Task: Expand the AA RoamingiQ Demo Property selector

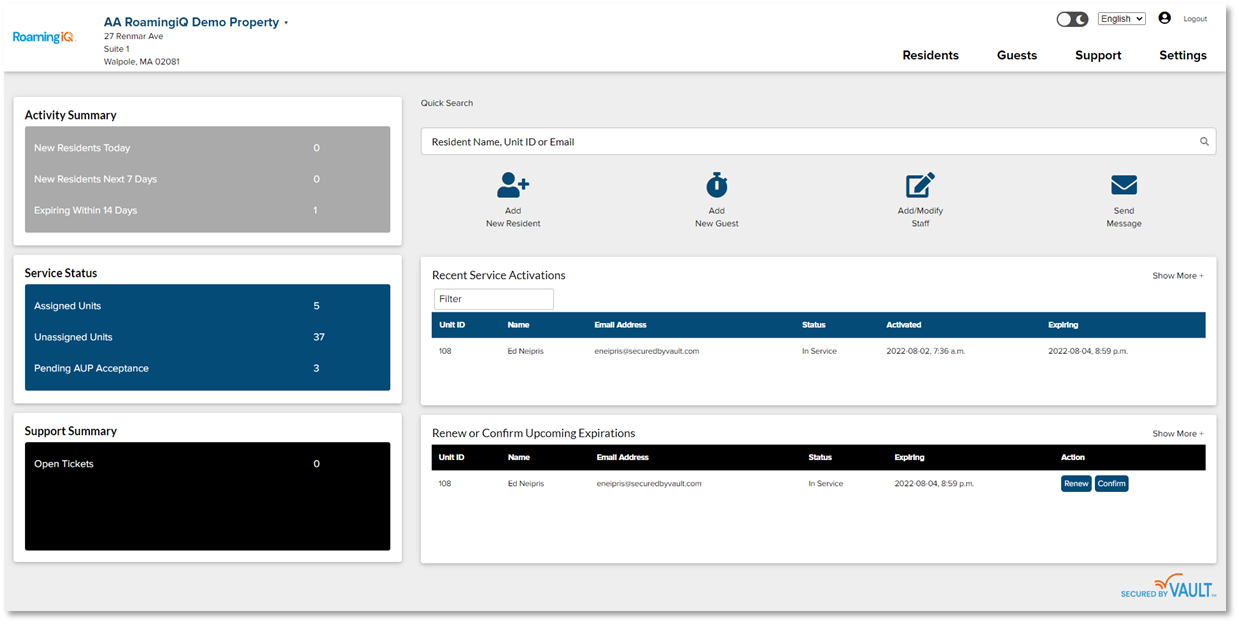Action: pos(286,23)
